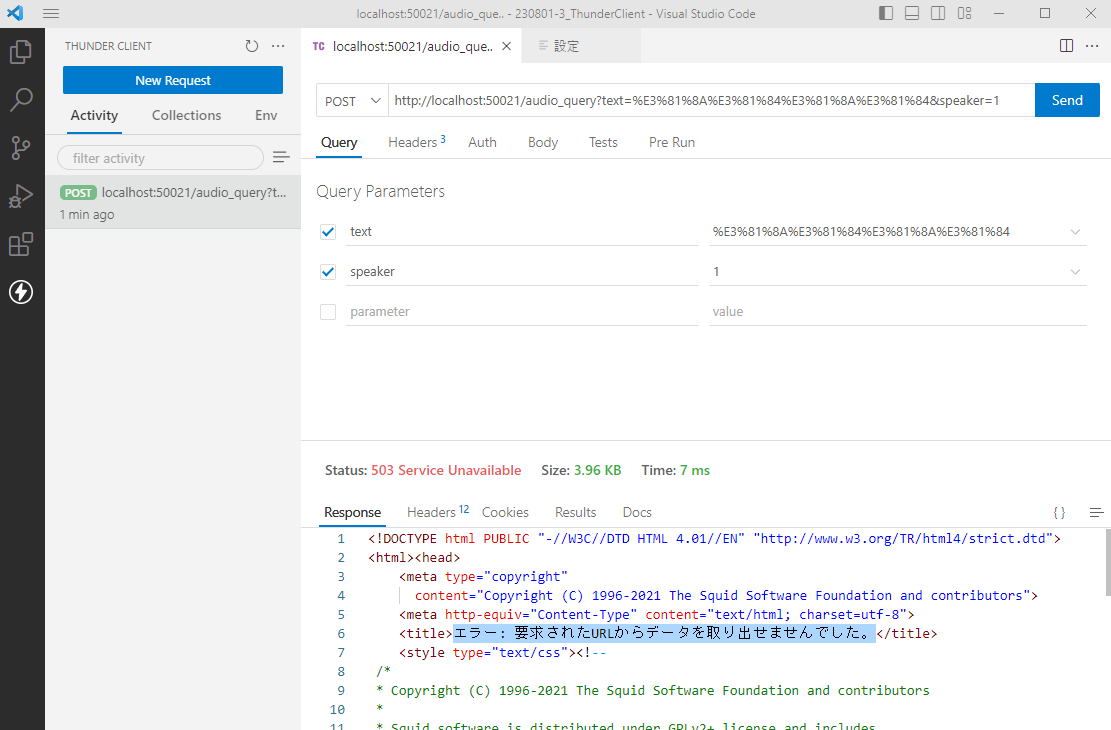Open Run and Debug view
1111x730 pixels.
(x=21, y=196)
